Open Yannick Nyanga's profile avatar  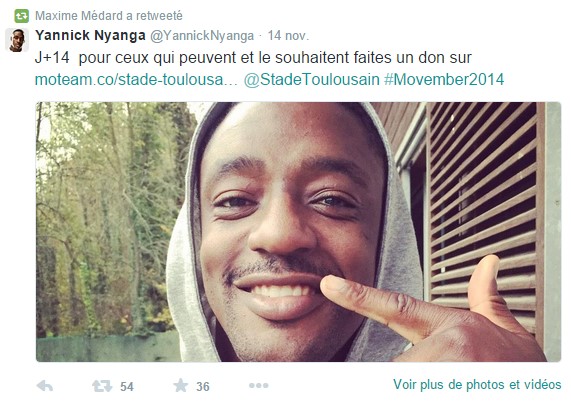coord(17,40)
